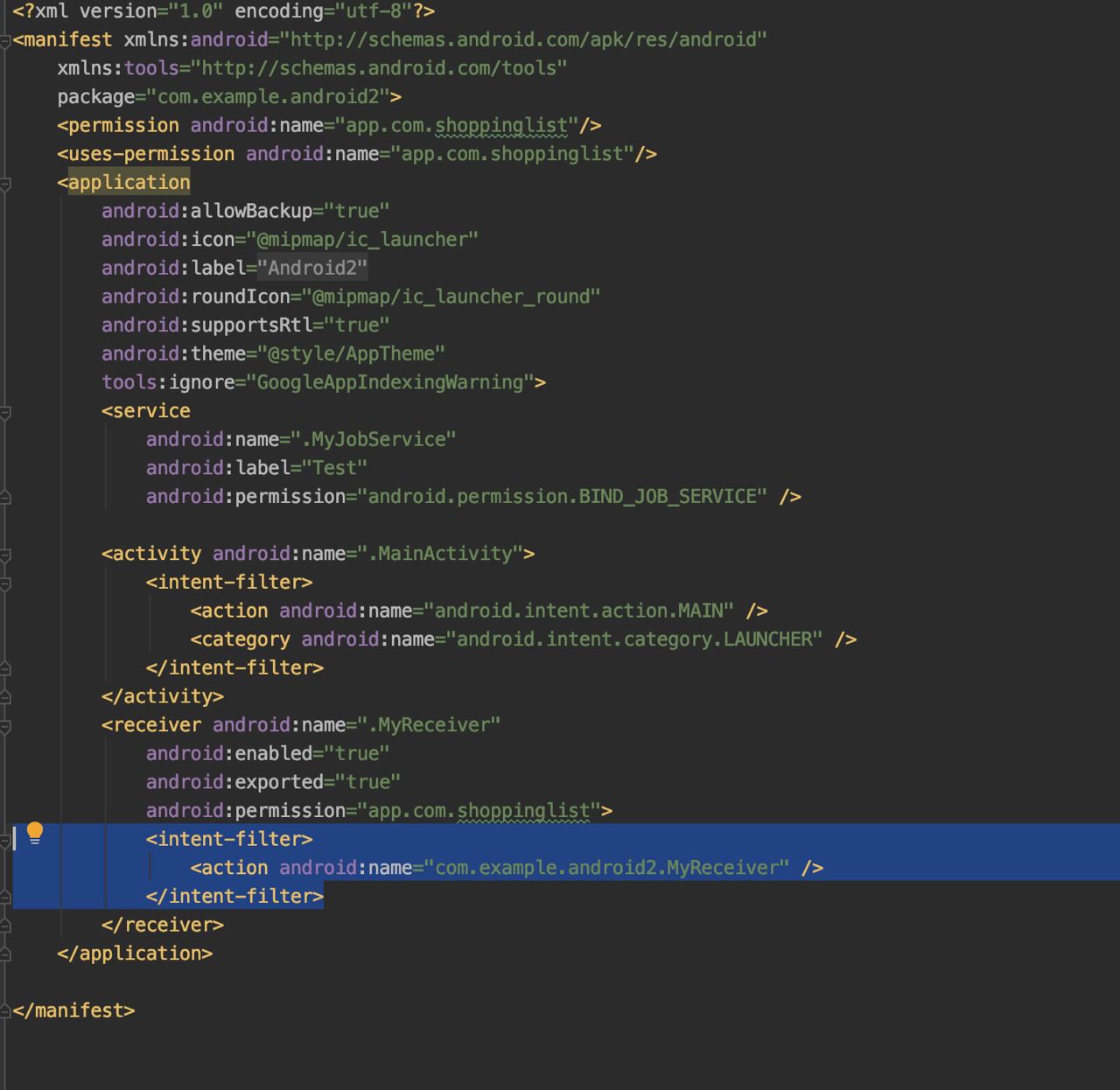Screen dimensions: 1120x1090
Task: Click the permission tag name
Action: pos(123,126)
